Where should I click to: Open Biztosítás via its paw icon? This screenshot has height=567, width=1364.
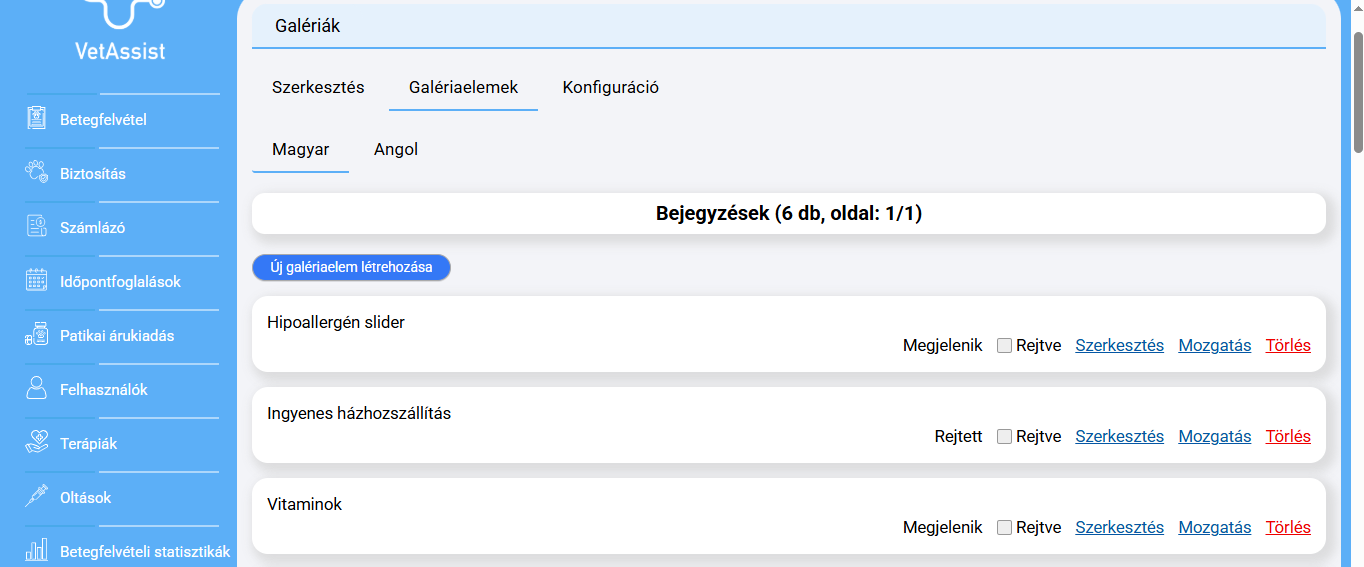tap(37, 173)
